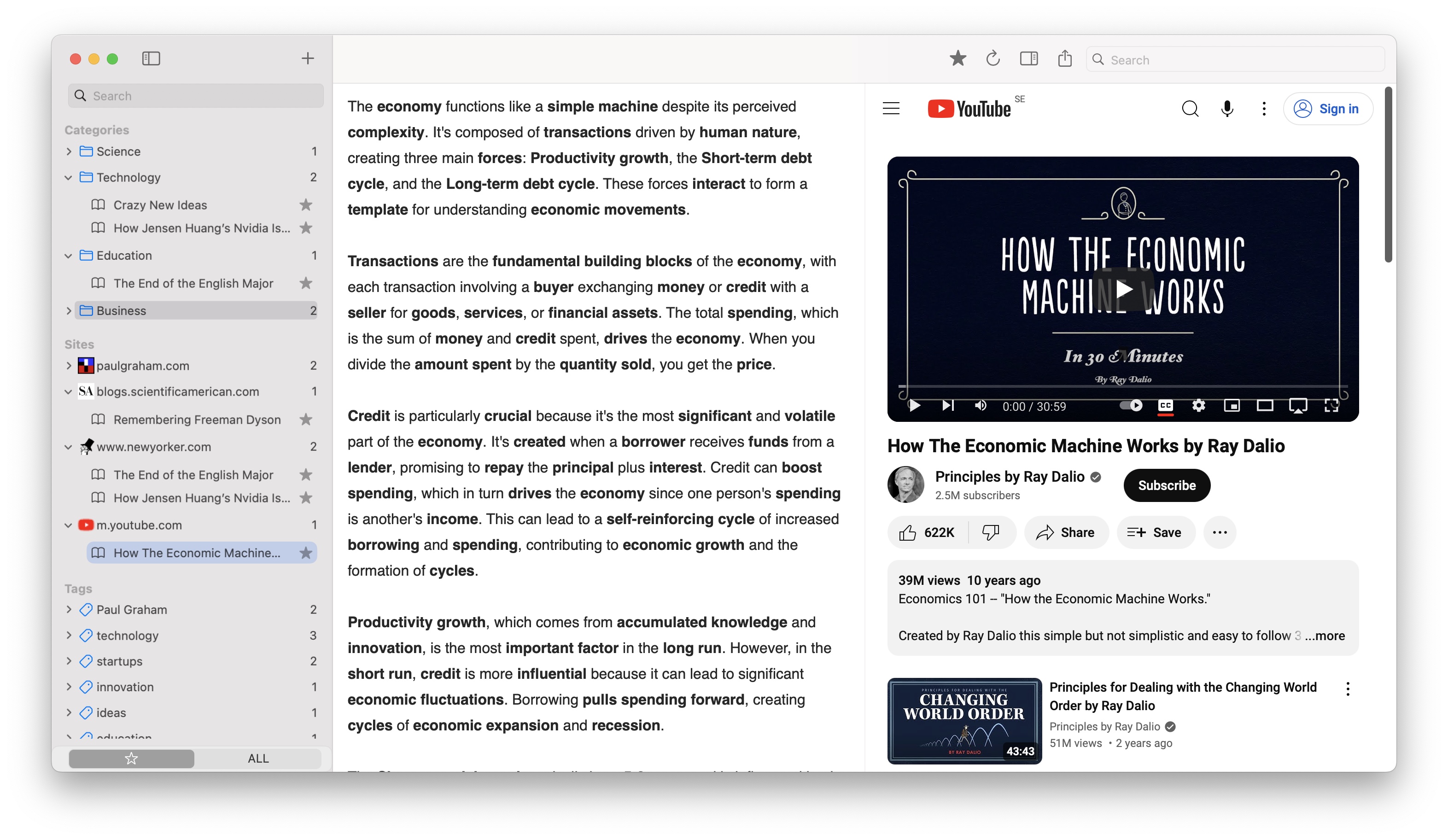Image resolution: width=1448 pixels, height=840 pixels.
Task: Click the Sign in button on YouTube
Action: (x=1328, y=109)
